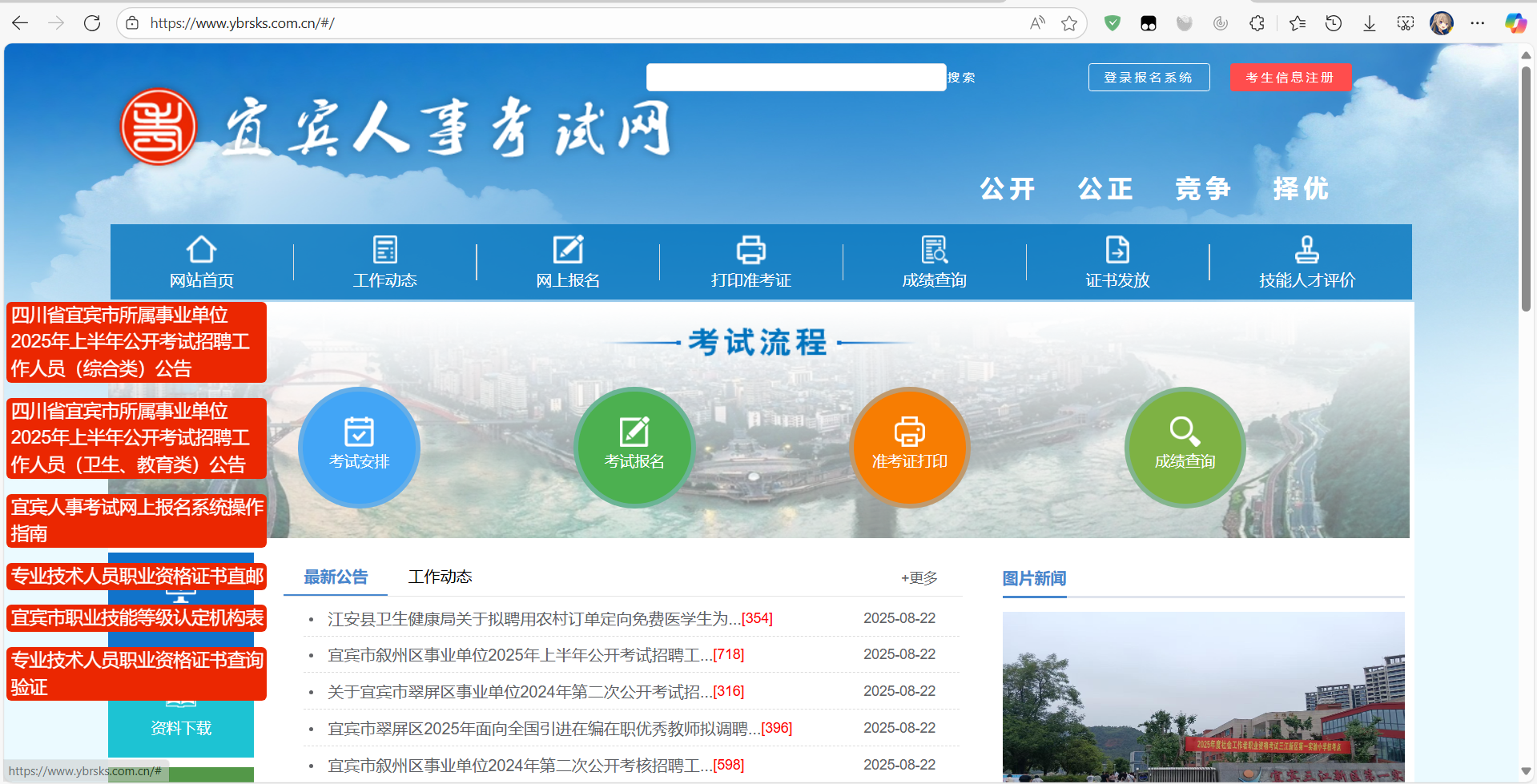Click the 登录报名系统 button
The image size is (1537, 784).
tap(1149, 77)
